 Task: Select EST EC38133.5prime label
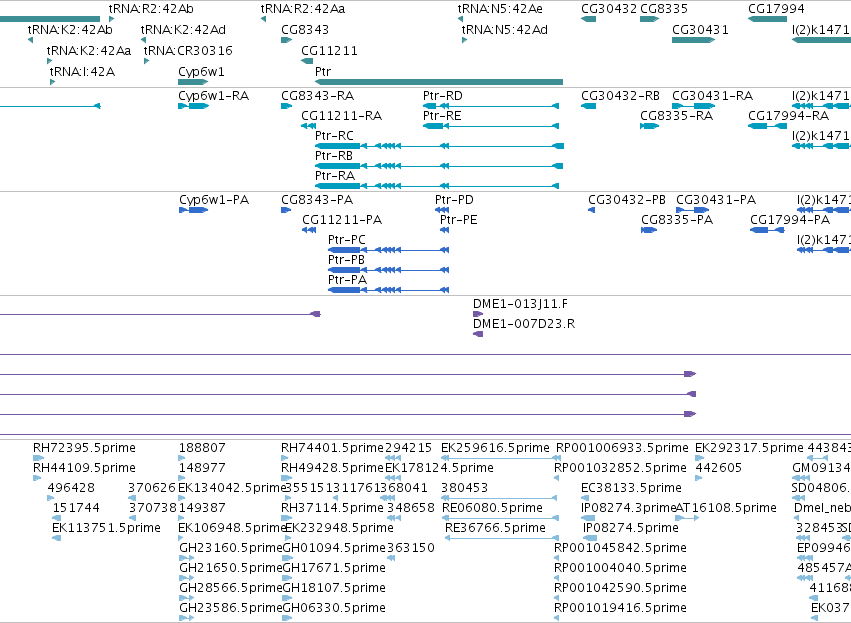pos(631,488)
